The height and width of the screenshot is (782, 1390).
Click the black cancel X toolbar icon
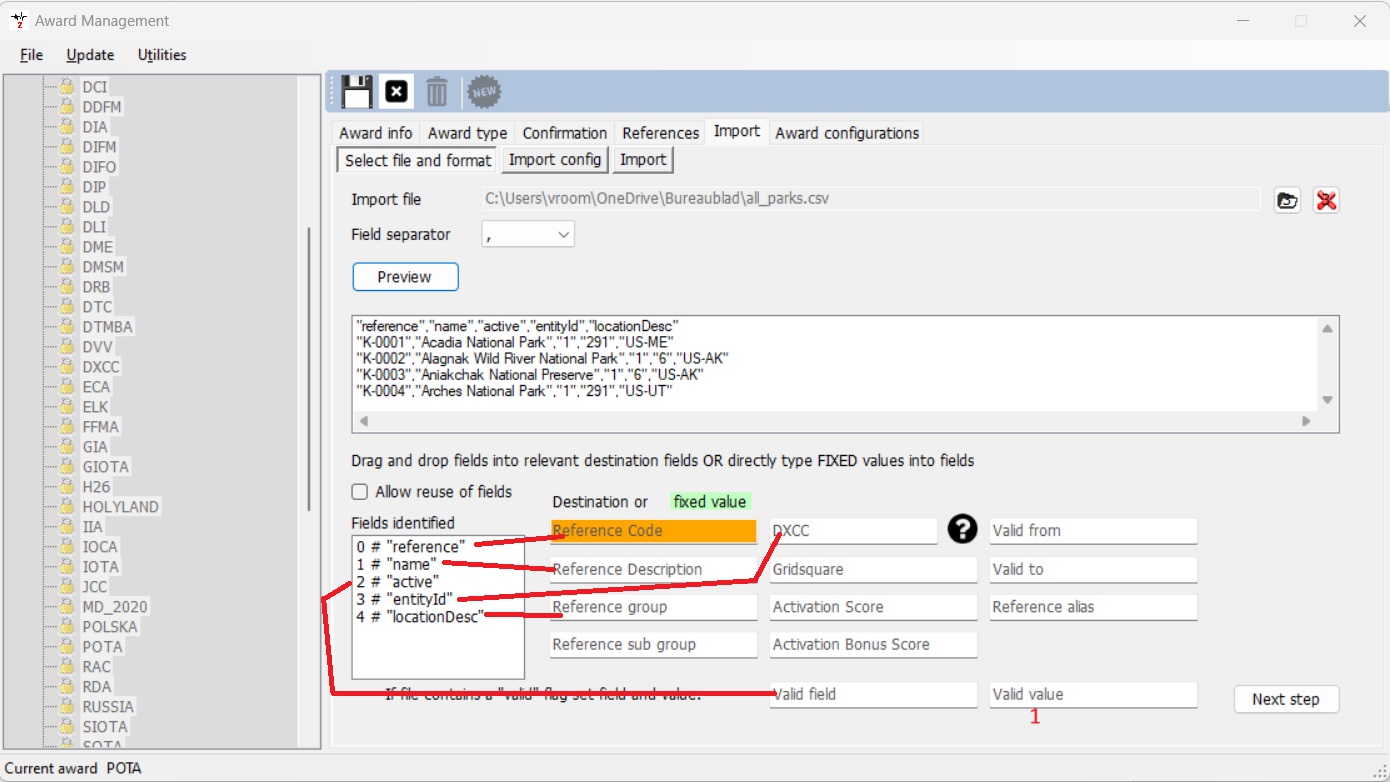click(397, 92)
